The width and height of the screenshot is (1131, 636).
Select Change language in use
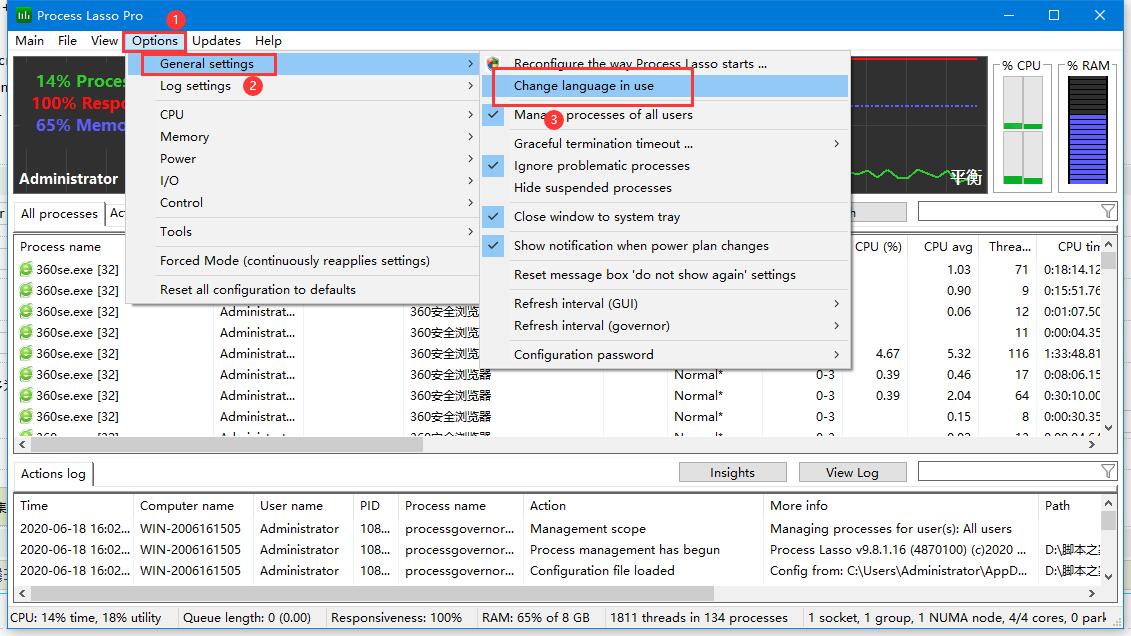(x=666, y=86)
